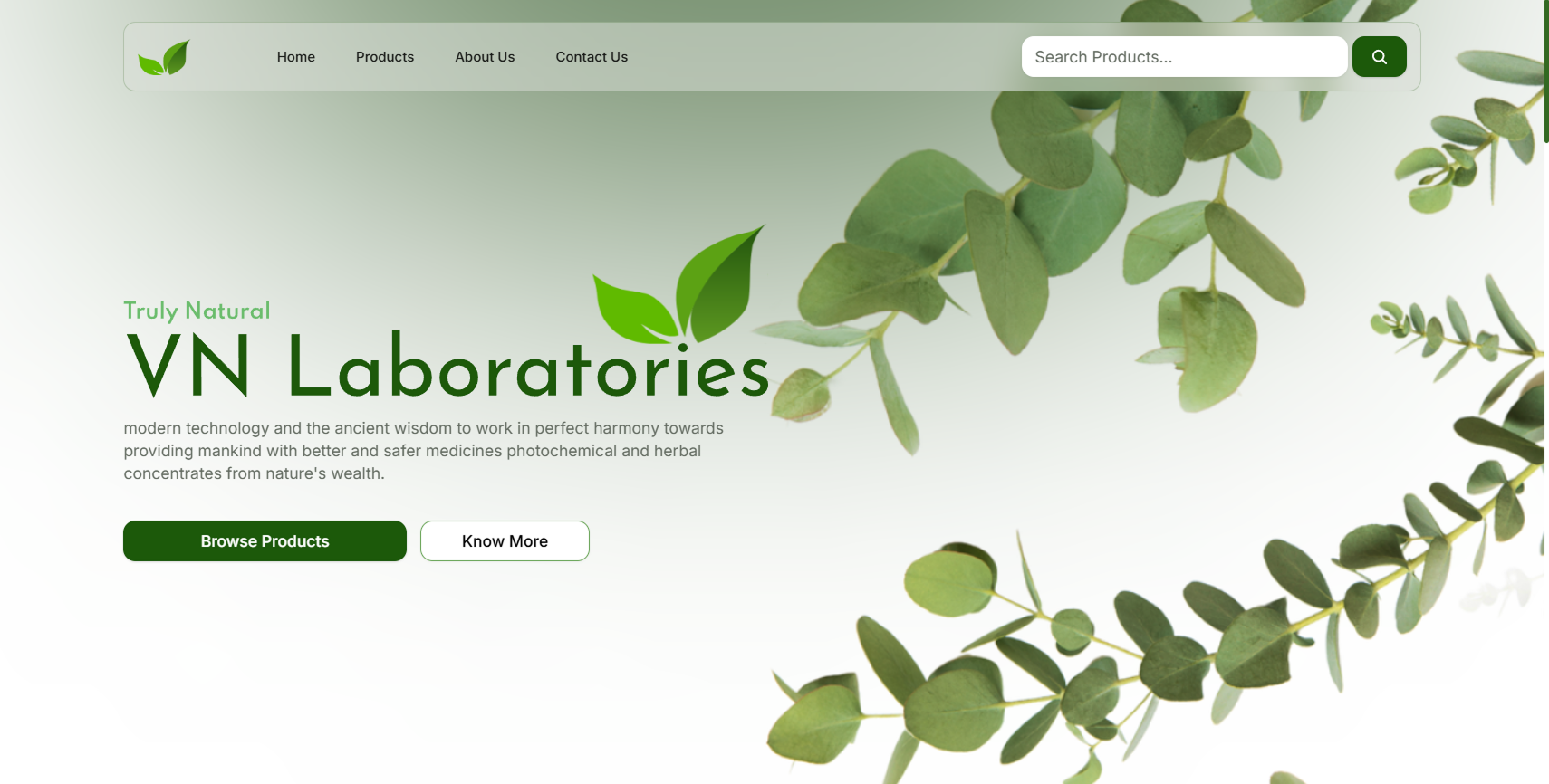1549x784 pixels.
Task: Open the Products menu item
Action: coord(385,57)
